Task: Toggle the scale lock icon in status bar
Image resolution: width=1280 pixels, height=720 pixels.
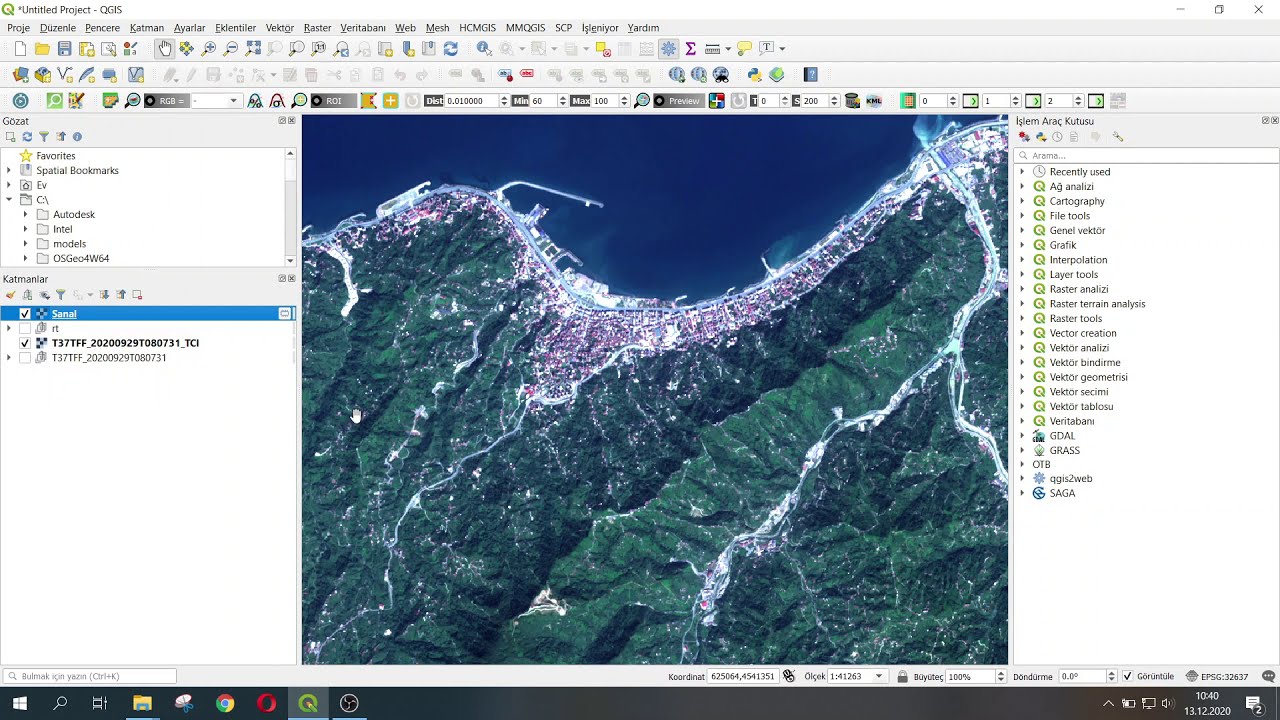Action: (902, 677)
